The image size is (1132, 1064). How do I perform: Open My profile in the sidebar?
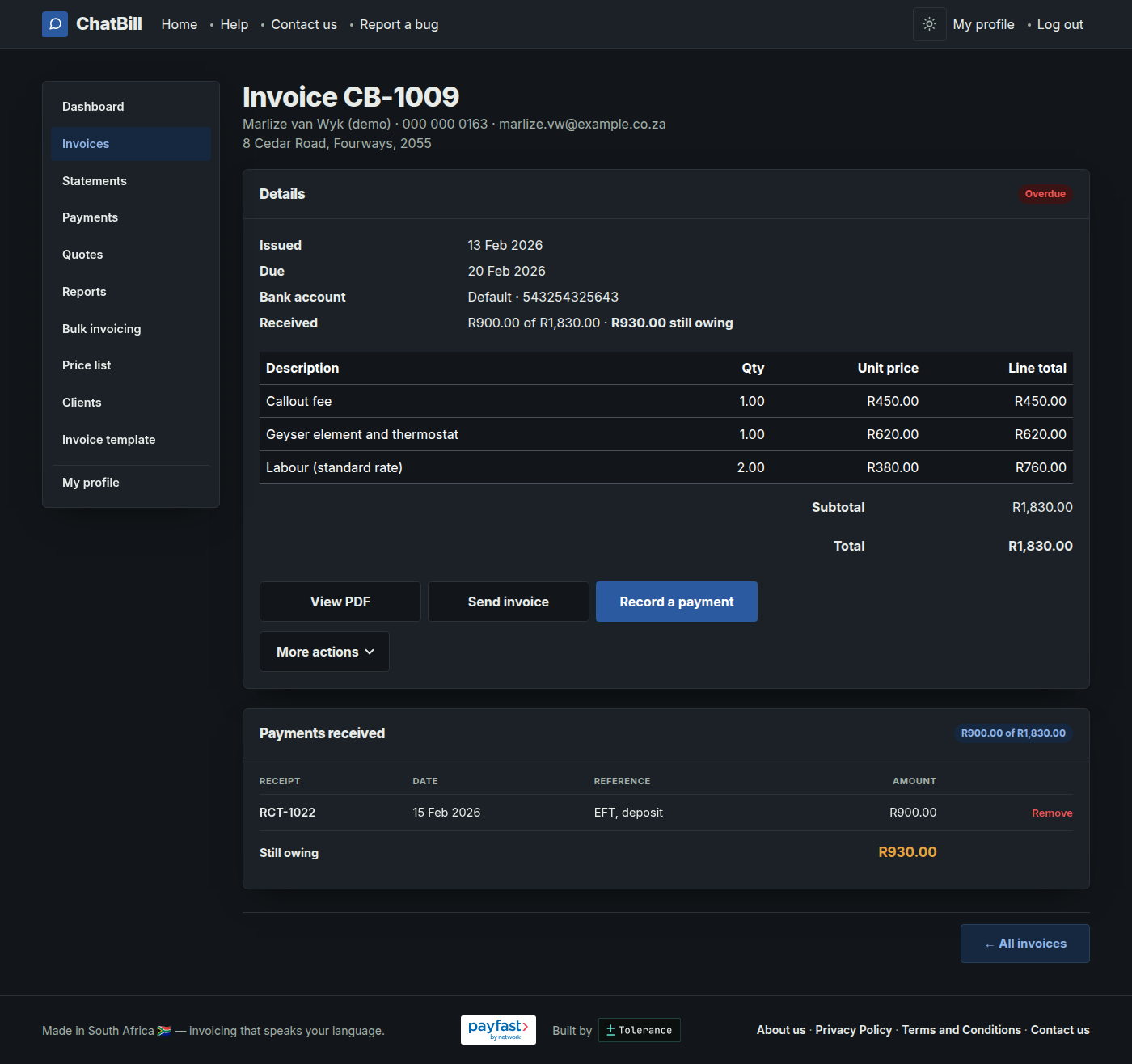tap(131, 483)
